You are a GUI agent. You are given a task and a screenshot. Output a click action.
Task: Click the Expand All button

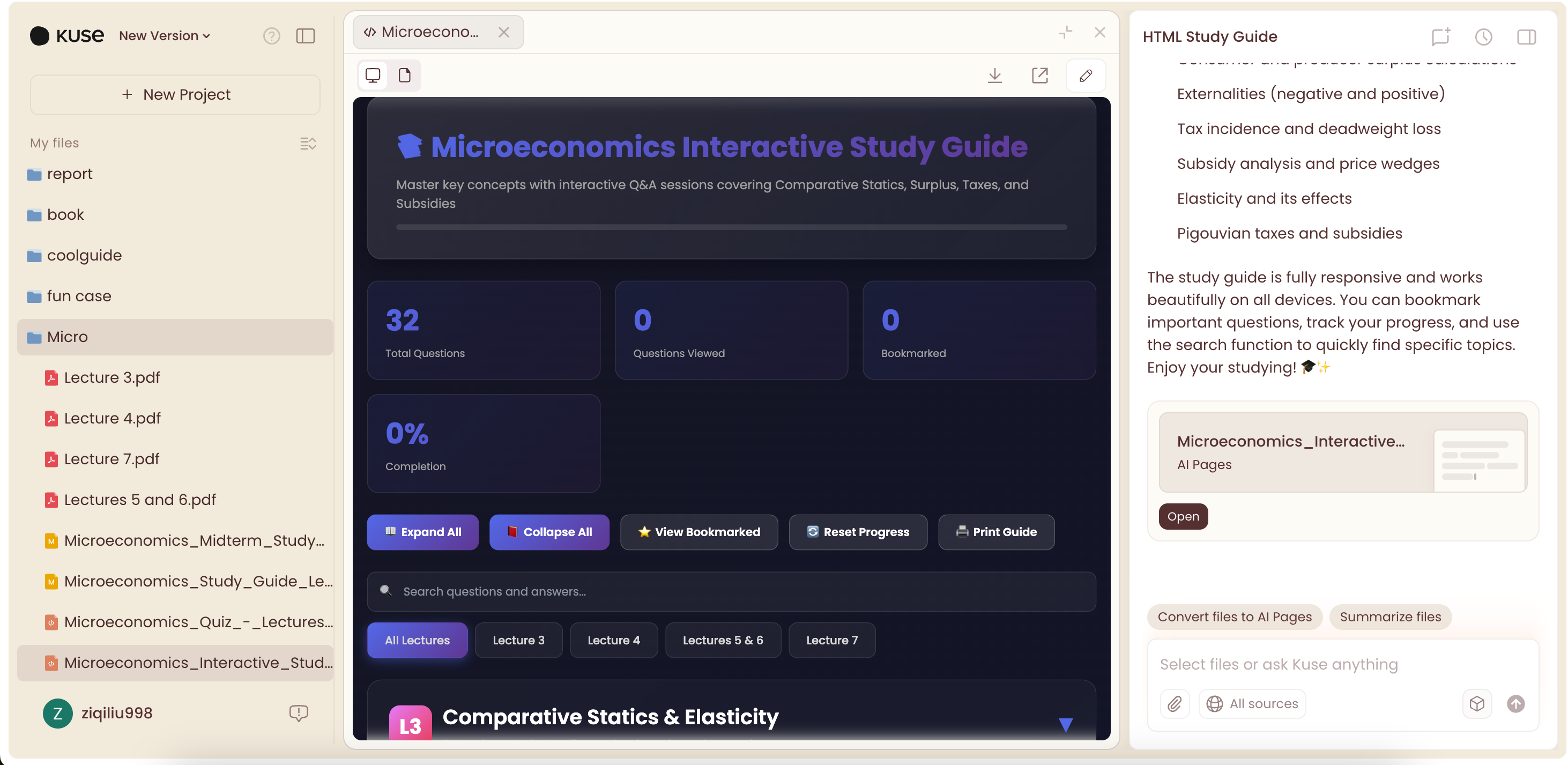(422, 532)
